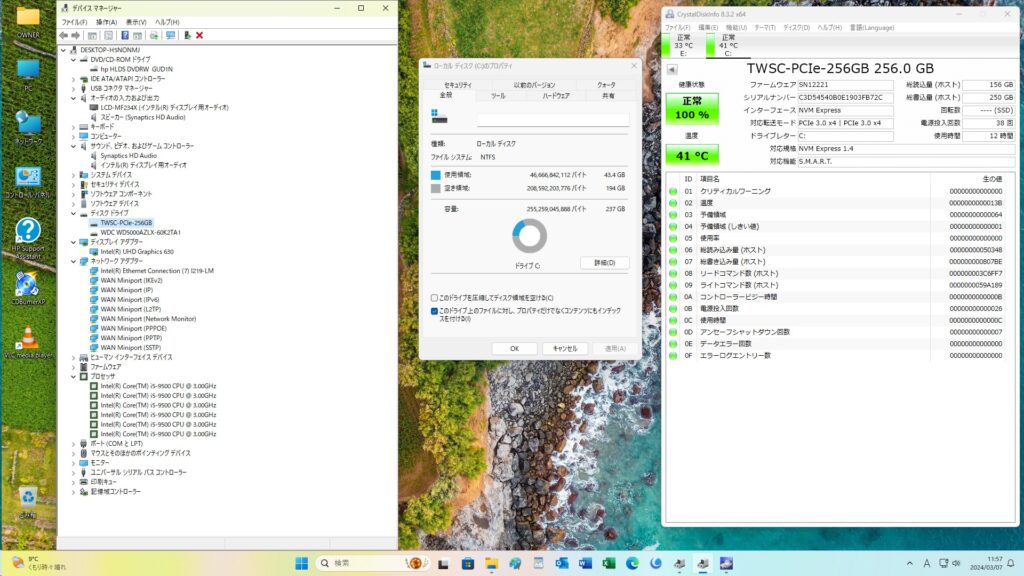This screenshot has width=1024, height=576.
Task: Open HP Support Assistant desktop icon
Action: point(27,234)
